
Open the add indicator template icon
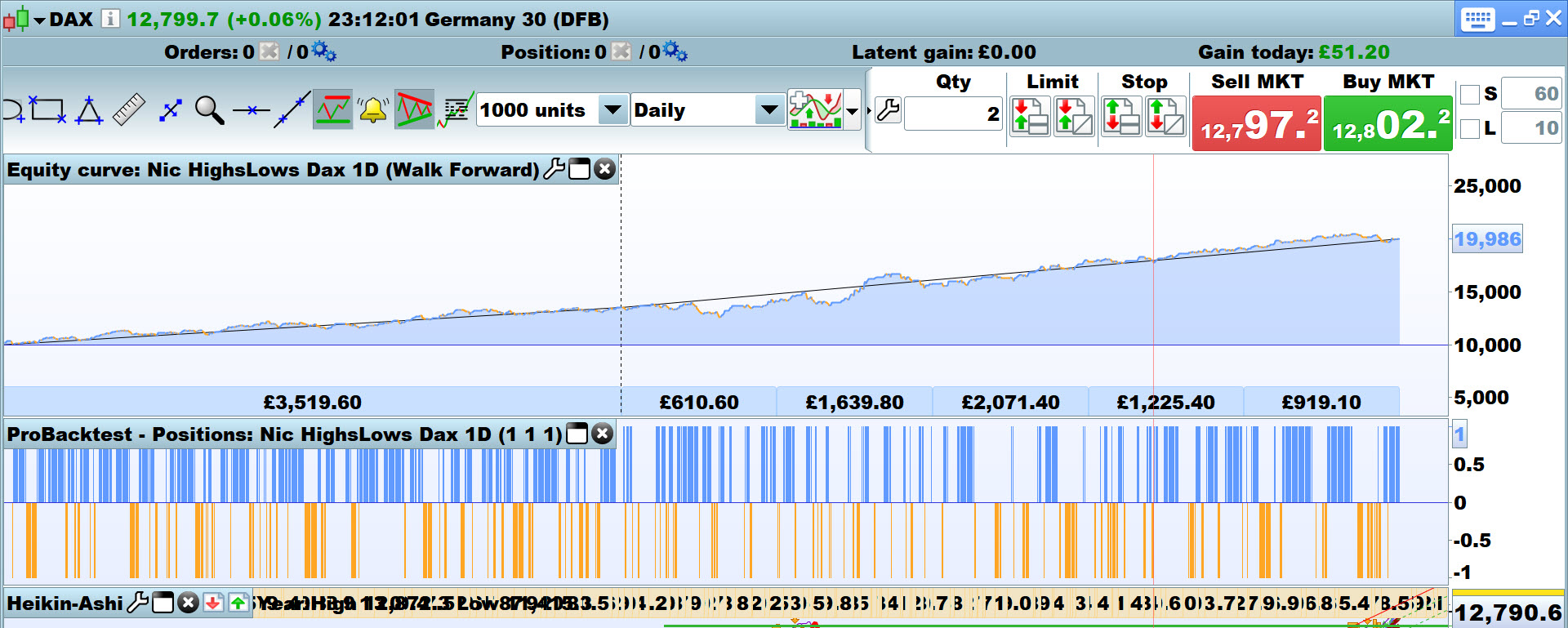815,109
